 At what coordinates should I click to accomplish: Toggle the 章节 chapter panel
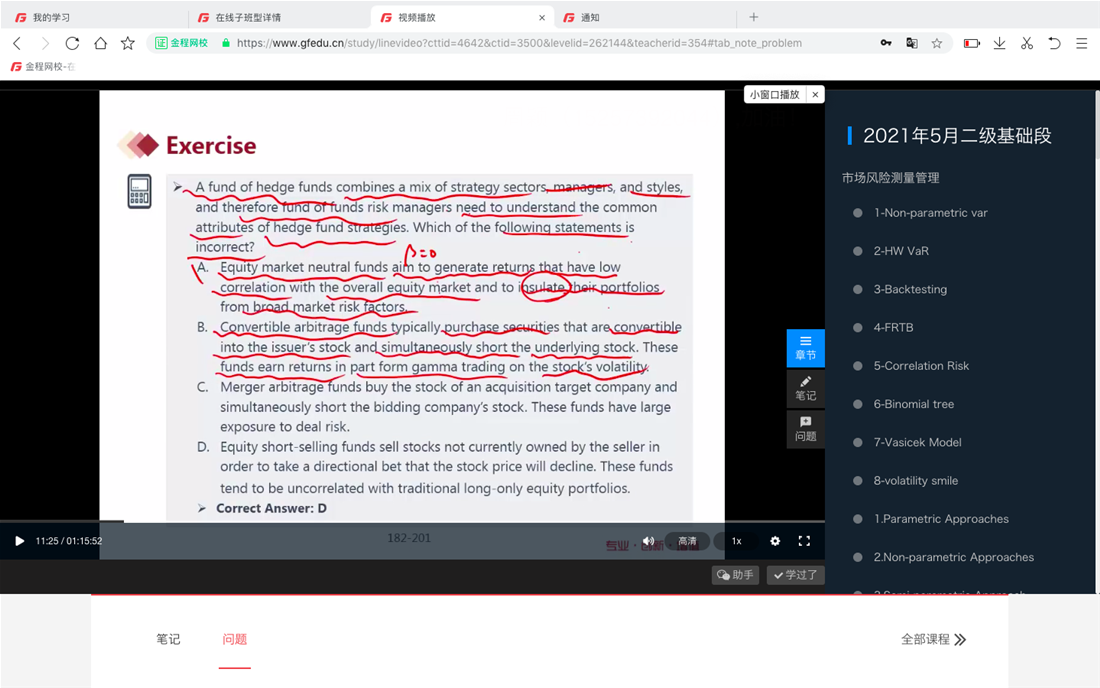click(805, 348)
